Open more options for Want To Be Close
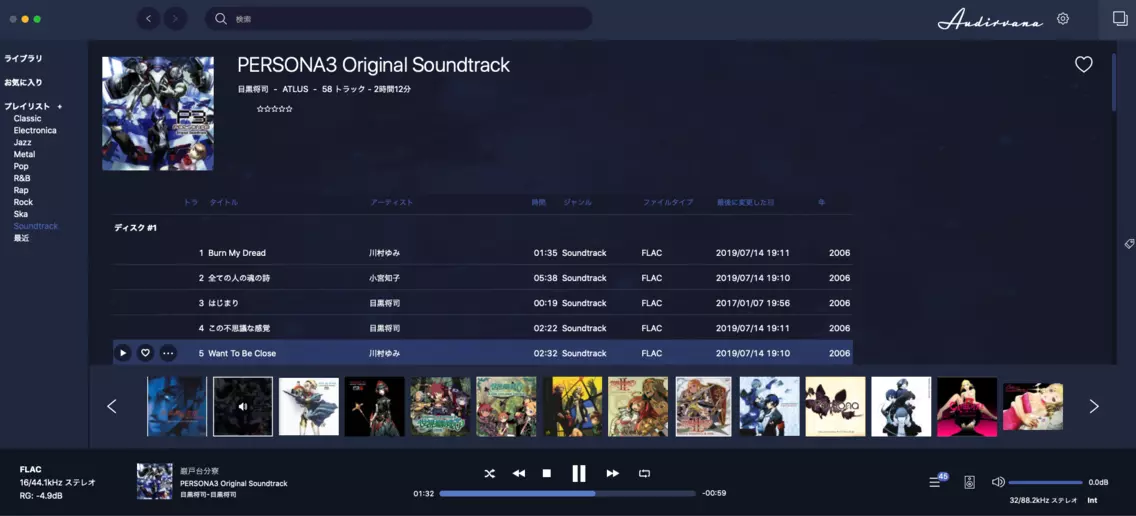The image size is (1136, 516). 168,353
